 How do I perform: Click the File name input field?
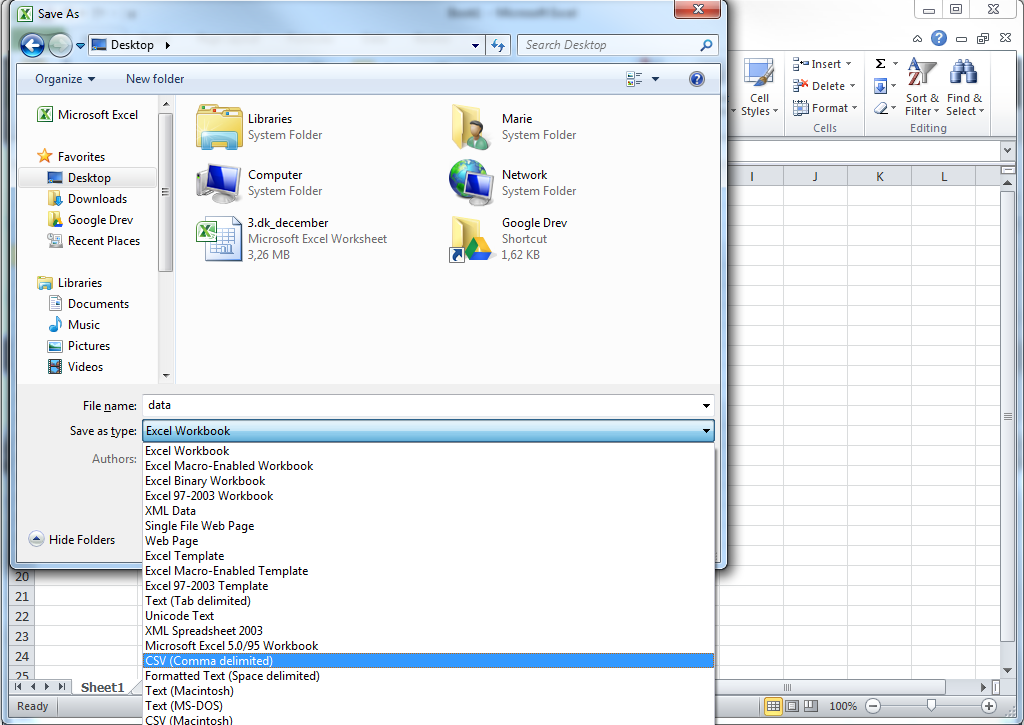[421, 406]
